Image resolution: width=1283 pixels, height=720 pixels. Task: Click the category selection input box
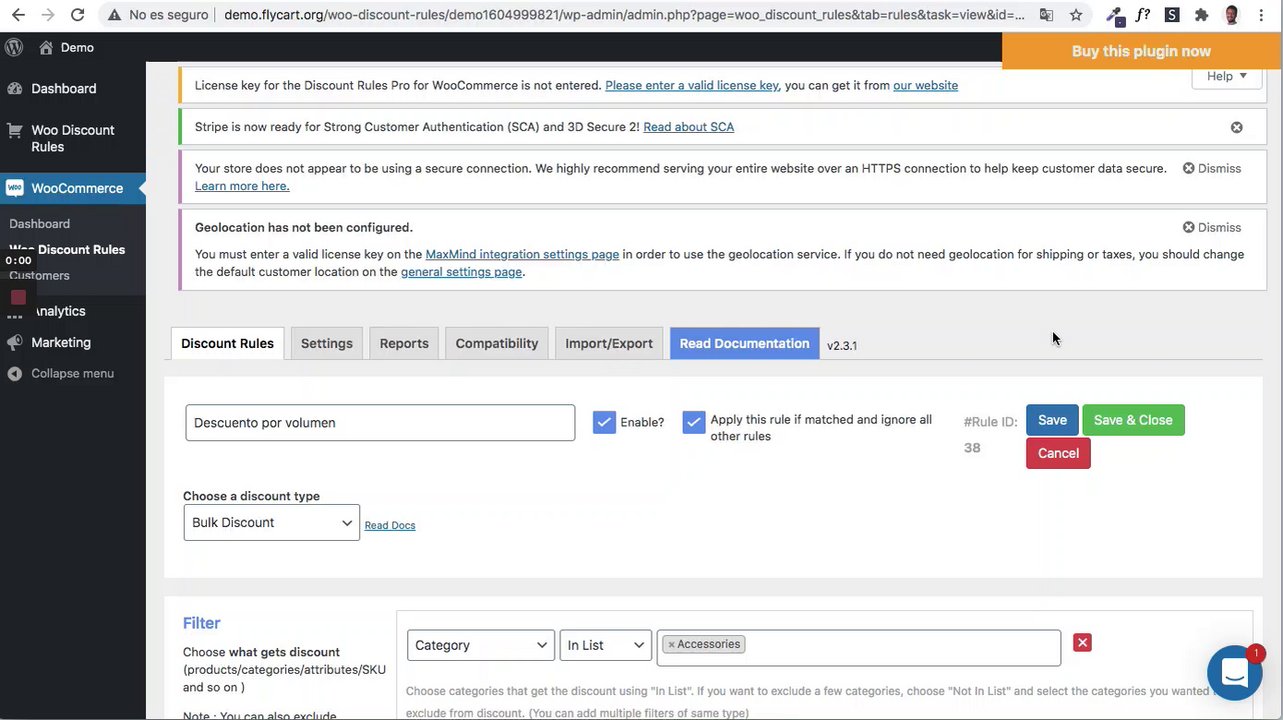click(859, 647)
